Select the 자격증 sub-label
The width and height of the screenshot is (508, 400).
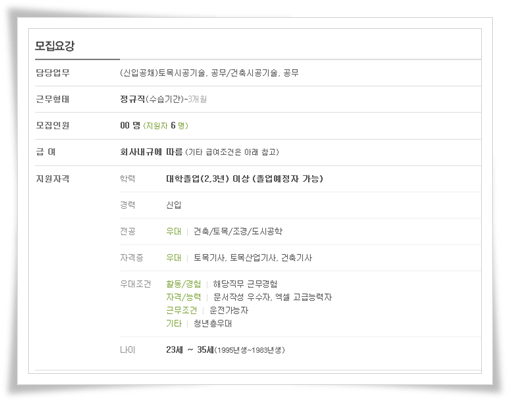click(131, 258)
